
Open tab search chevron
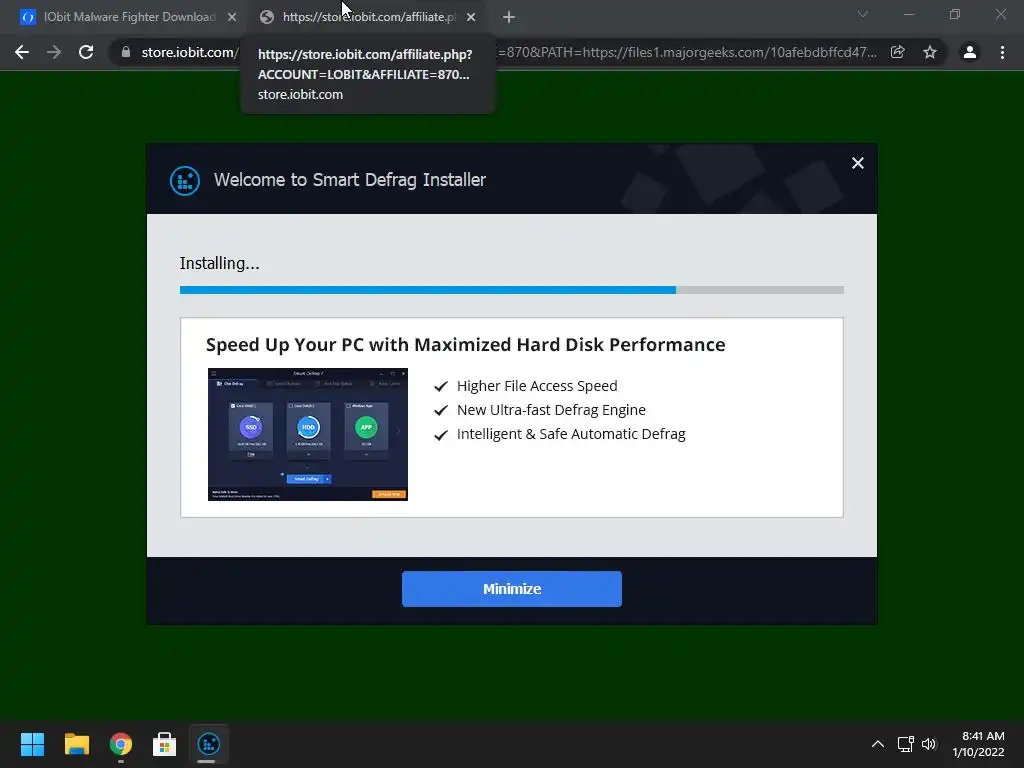[863, 14]
